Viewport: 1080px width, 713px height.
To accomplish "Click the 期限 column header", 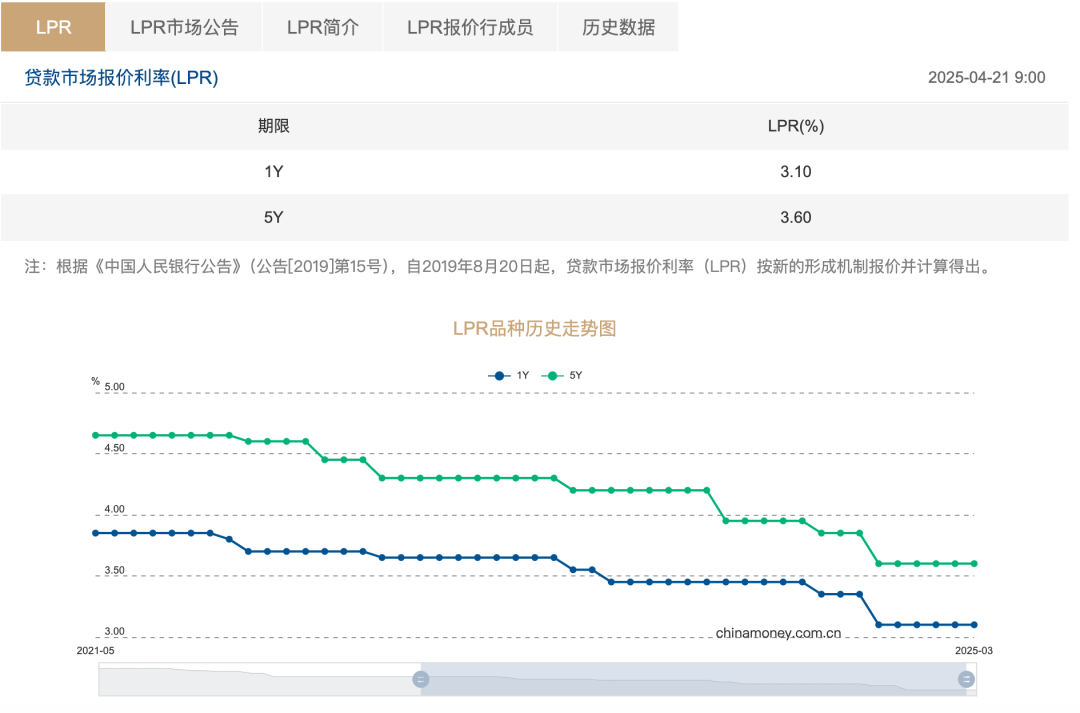I will click(273, 126).
